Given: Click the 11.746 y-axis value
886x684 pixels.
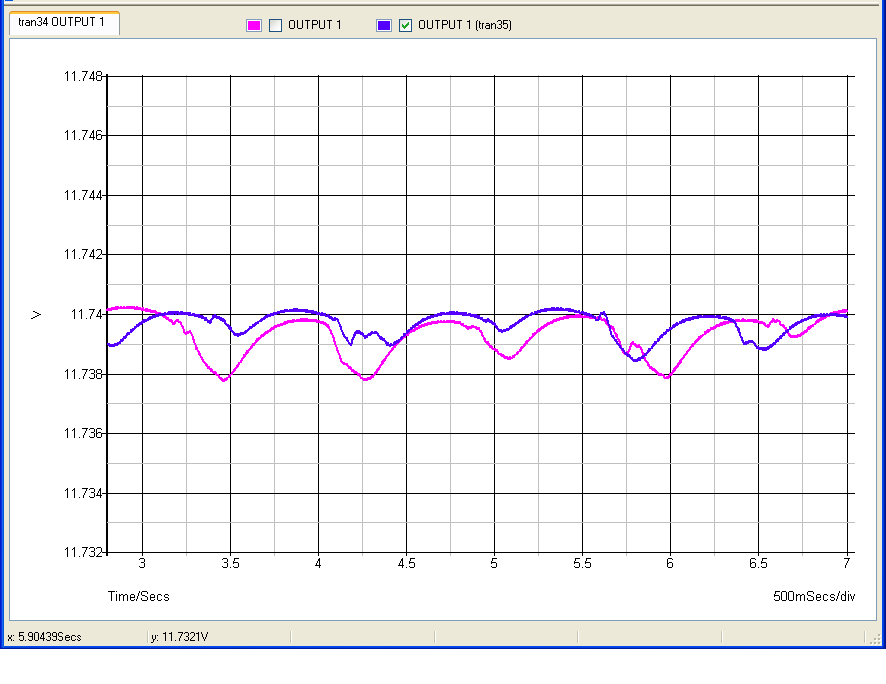Looking at the screenshot, I should tap(83, 136).
